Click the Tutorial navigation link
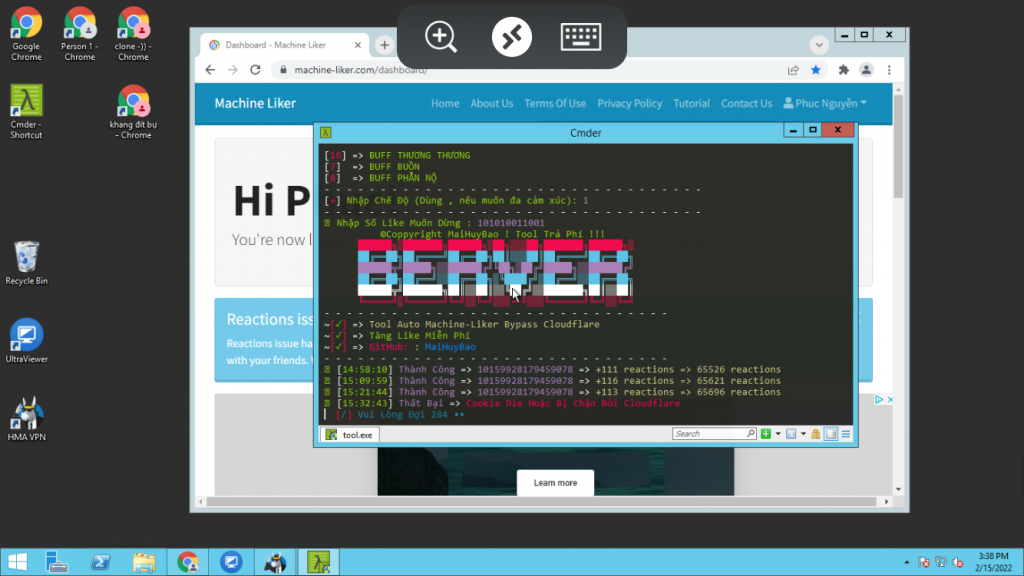Image resolution: width=1024 pixels, height=576 pixels. tap(691, 103)
